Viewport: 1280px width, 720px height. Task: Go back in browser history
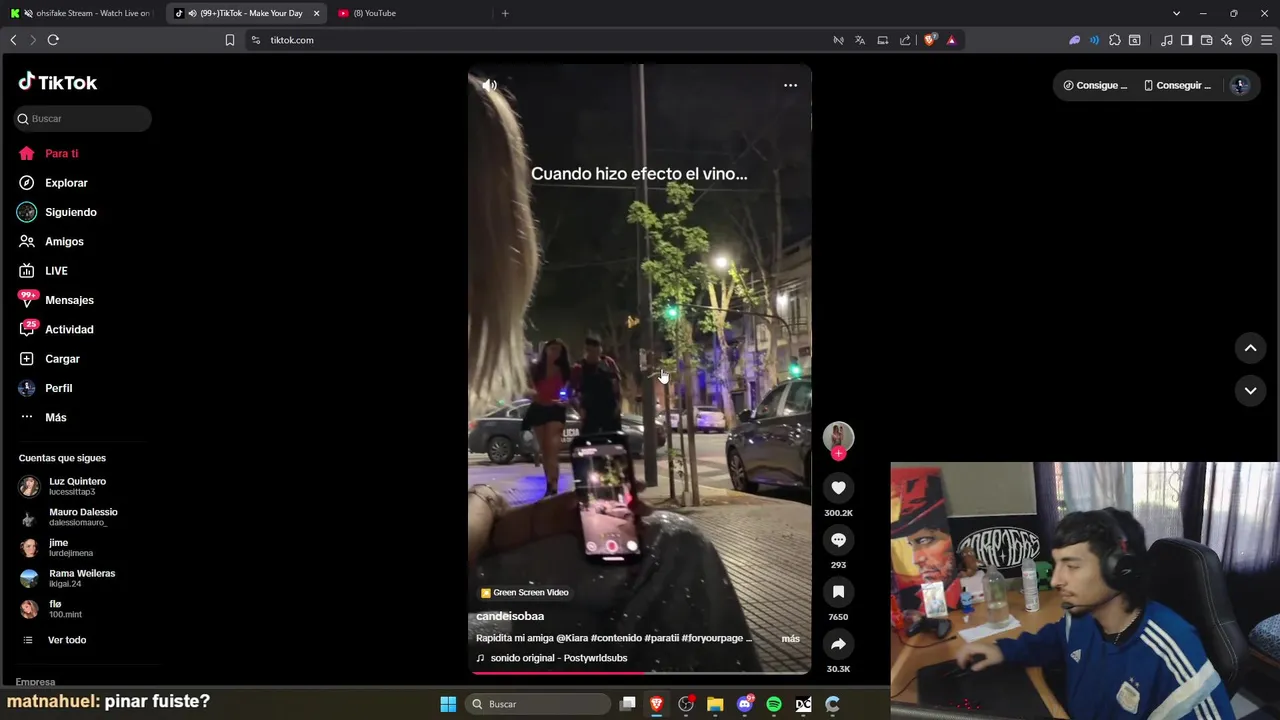point(13,40)
